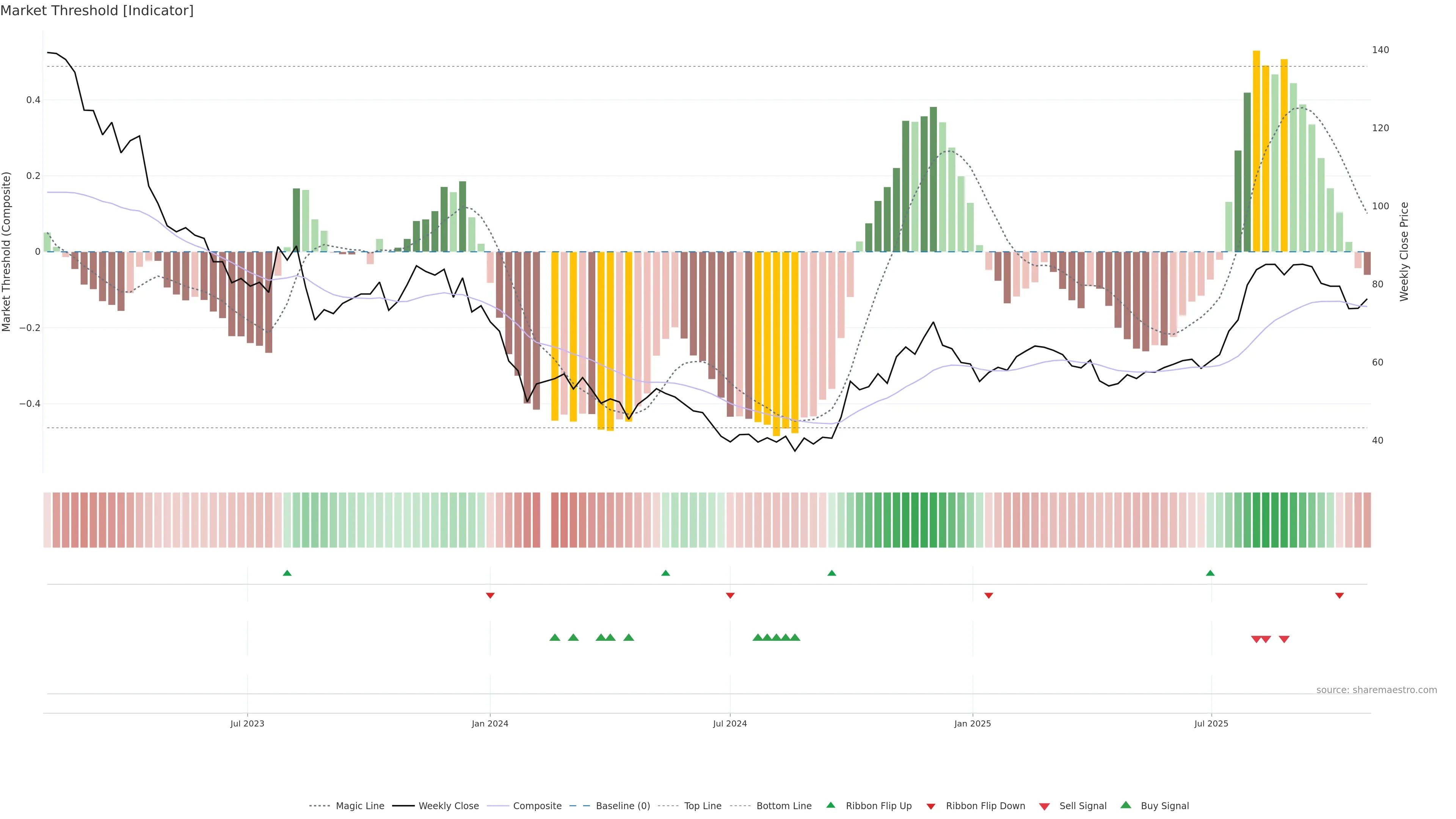Screen dimensions: 1456x819
Task: Click the Sell Signal legend triangle icon
Action: (1044, 806)
